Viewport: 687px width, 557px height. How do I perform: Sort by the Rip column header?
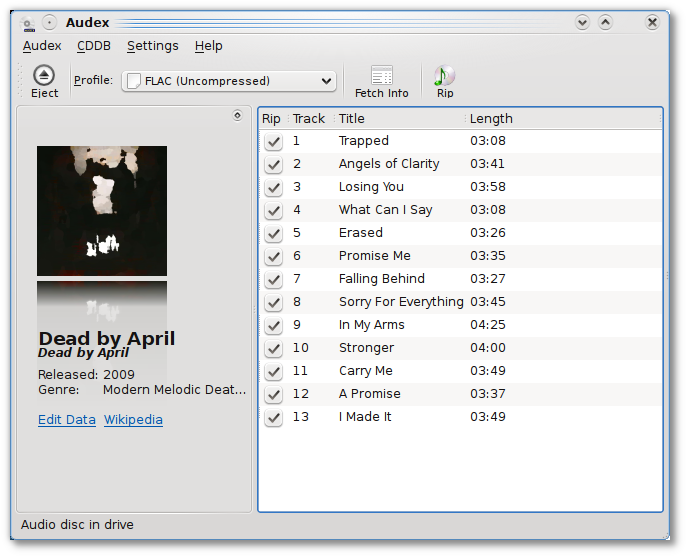point(271,119)
